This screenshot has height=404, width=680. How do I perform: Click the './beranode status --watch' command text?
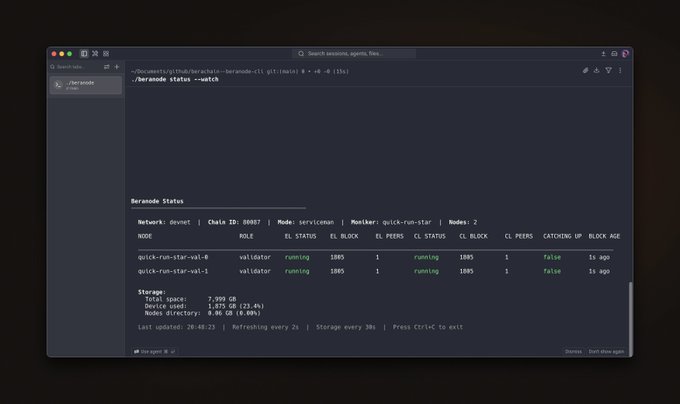coord(175,79)
